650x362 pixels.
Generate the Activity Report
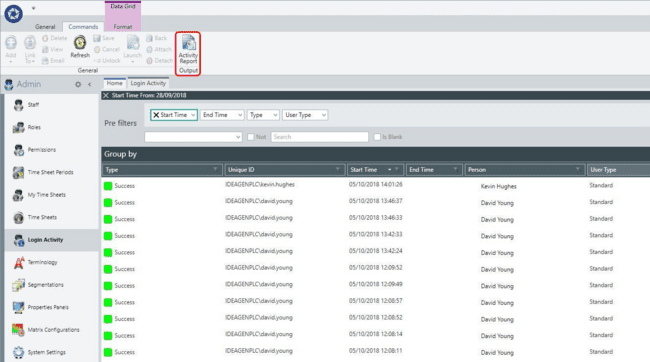pyautogui.click(x=188, y=49)
